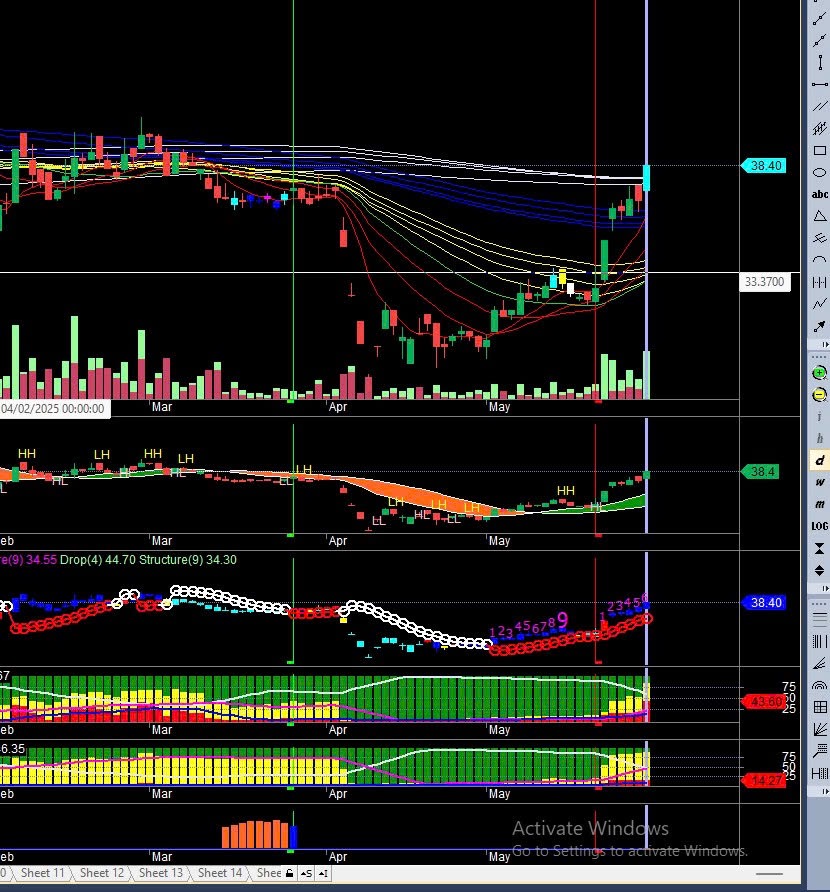Click the green zoom in magnifier

[x=820, y=373]
